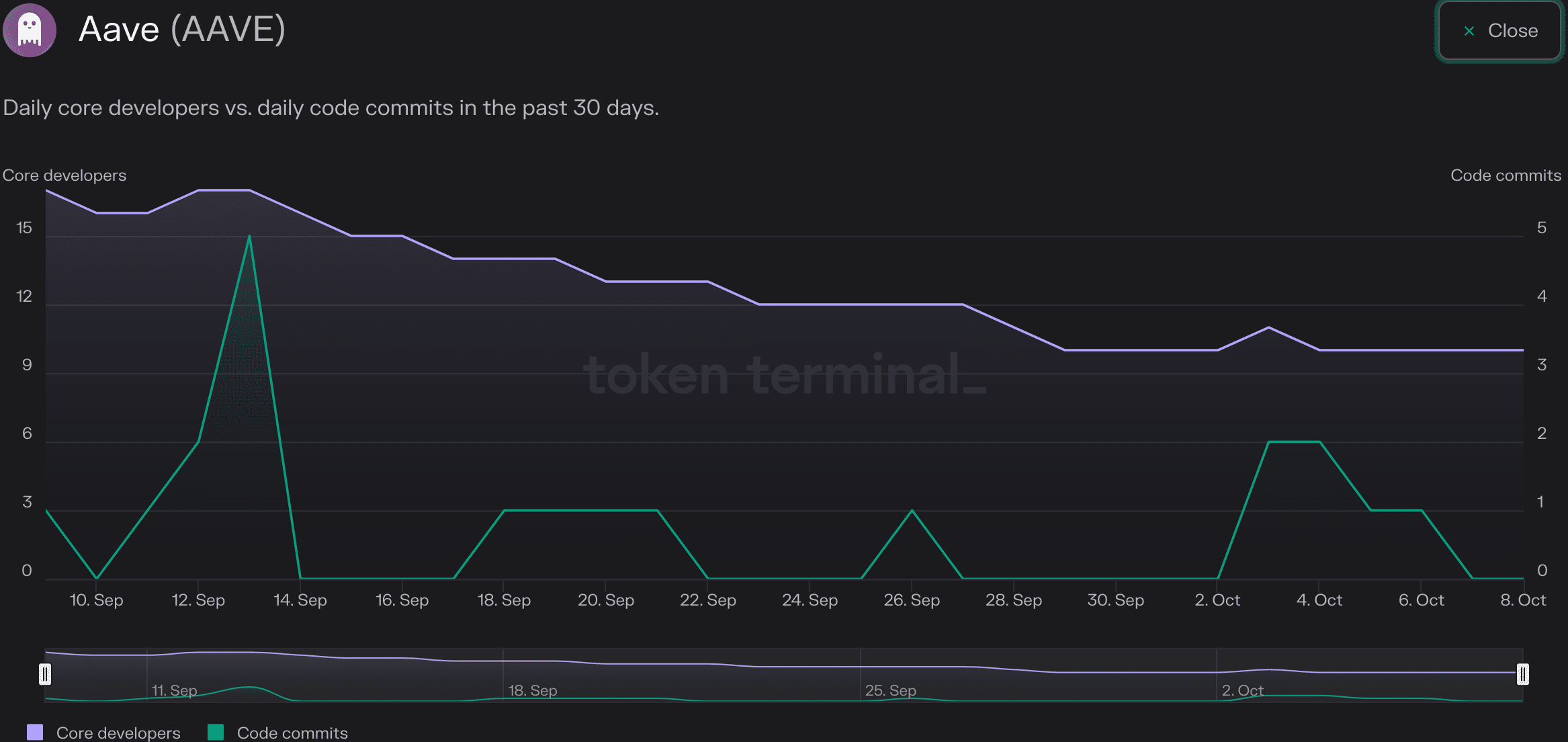Click the x-axis label 22. Sep
This screenshot has width=1568, height=742.
[x=708, y=600]
